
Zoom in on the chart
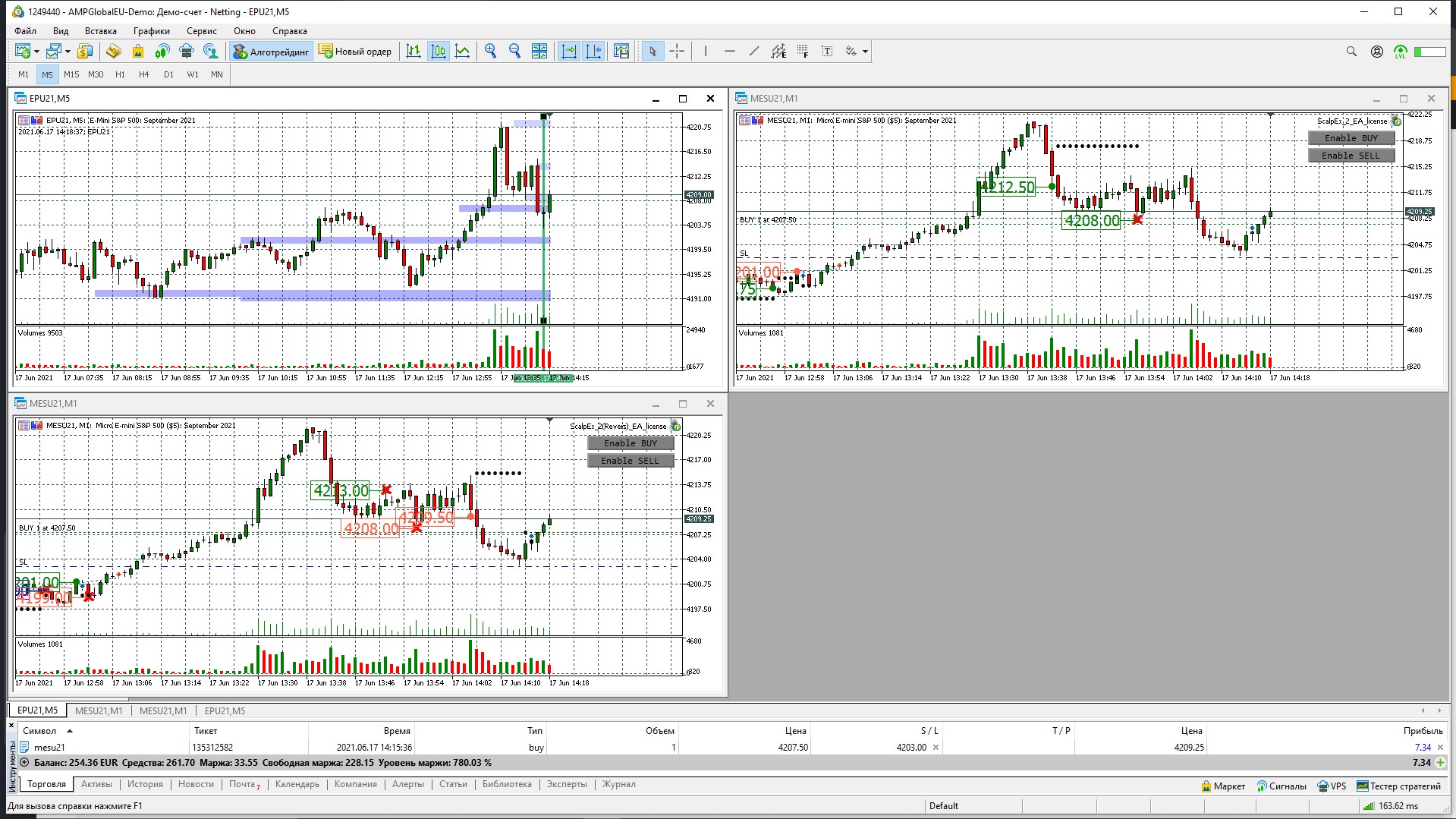point(491,51)
